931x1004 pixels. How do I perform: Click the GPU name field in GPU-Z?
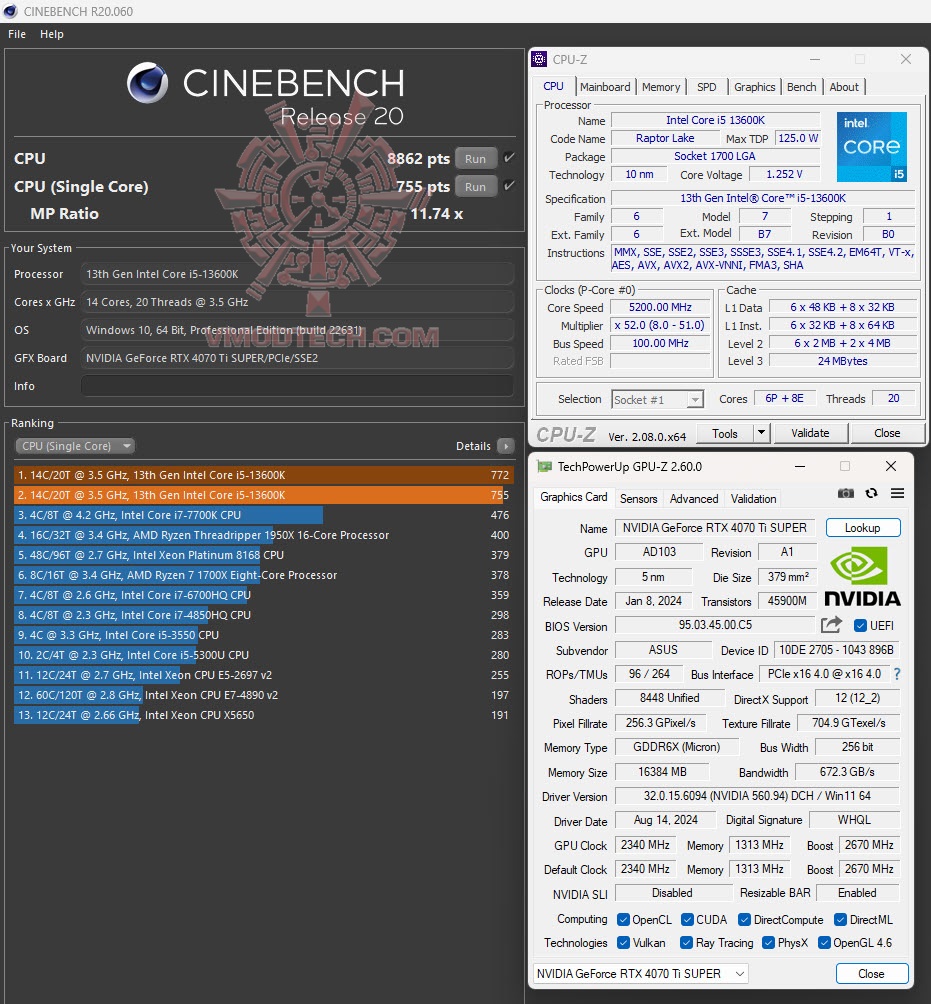[715, 528]
